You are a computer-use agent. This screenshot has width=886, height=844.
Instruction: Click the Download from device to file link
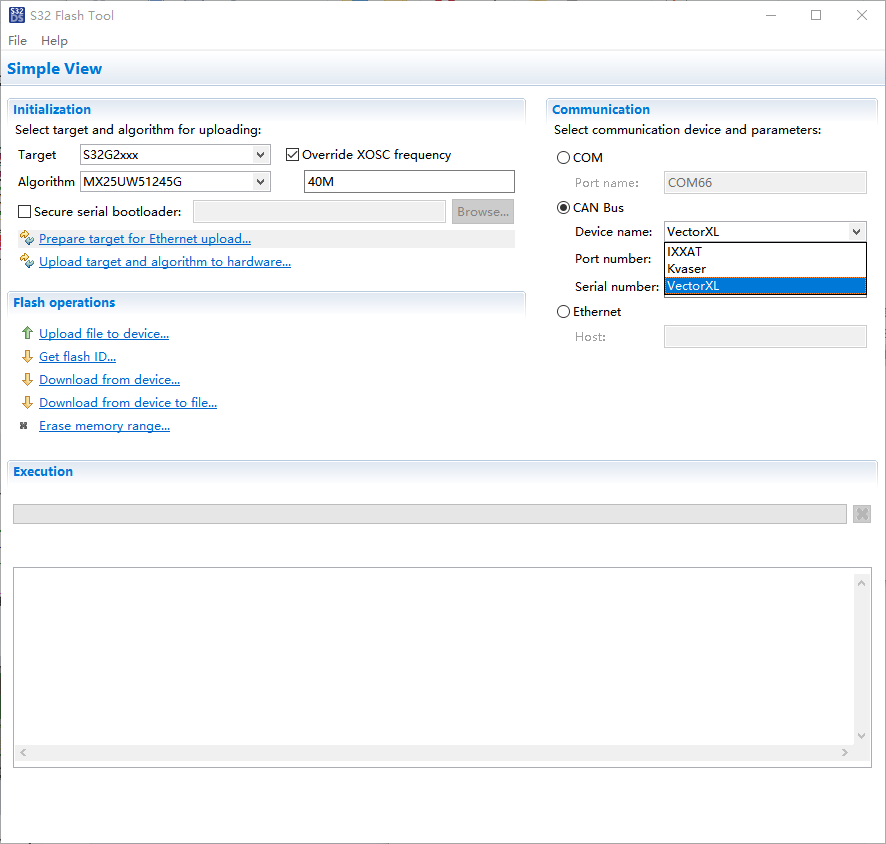tap(128, 402)
